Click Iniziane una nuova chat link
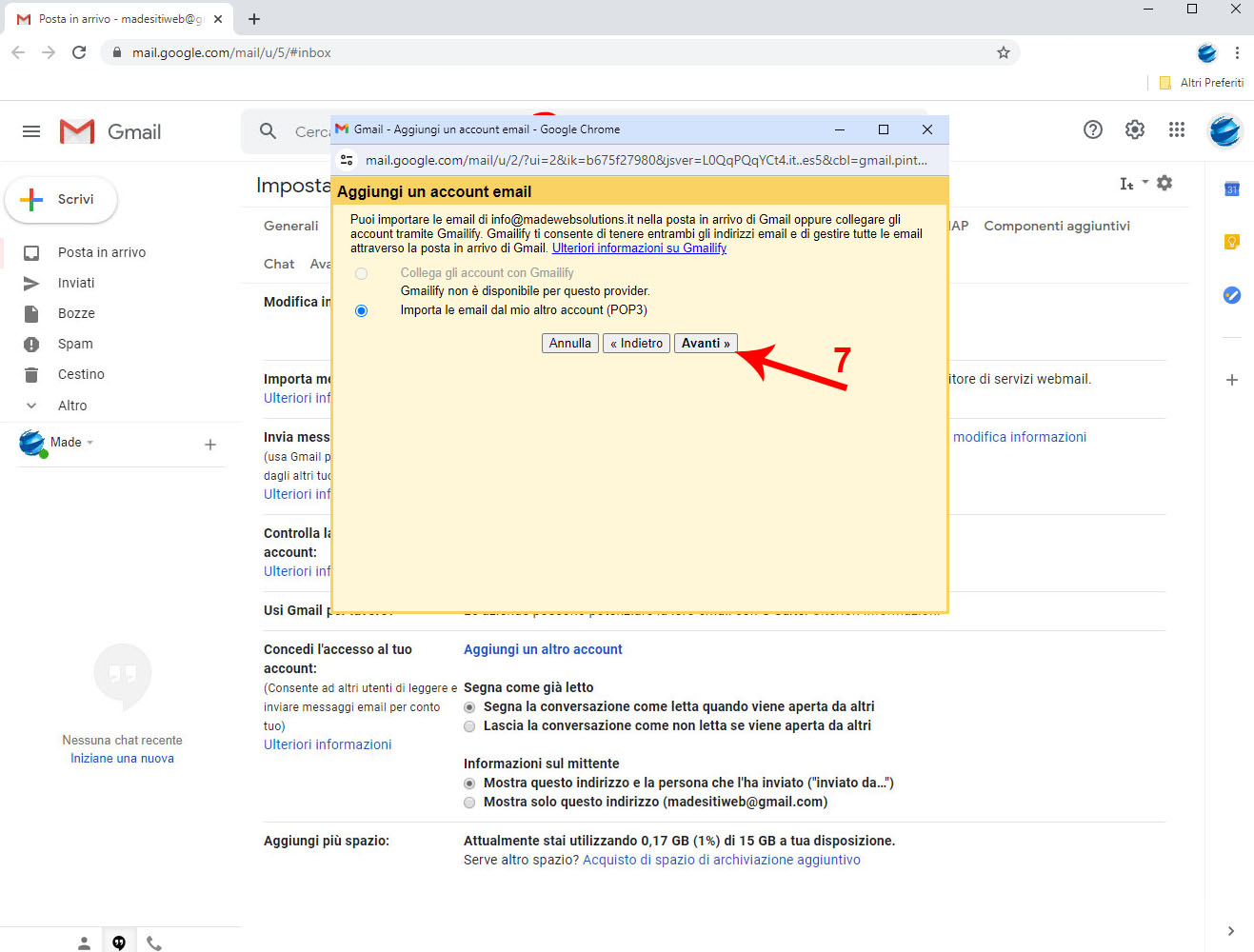1254x952 pixels. [122, 759]
